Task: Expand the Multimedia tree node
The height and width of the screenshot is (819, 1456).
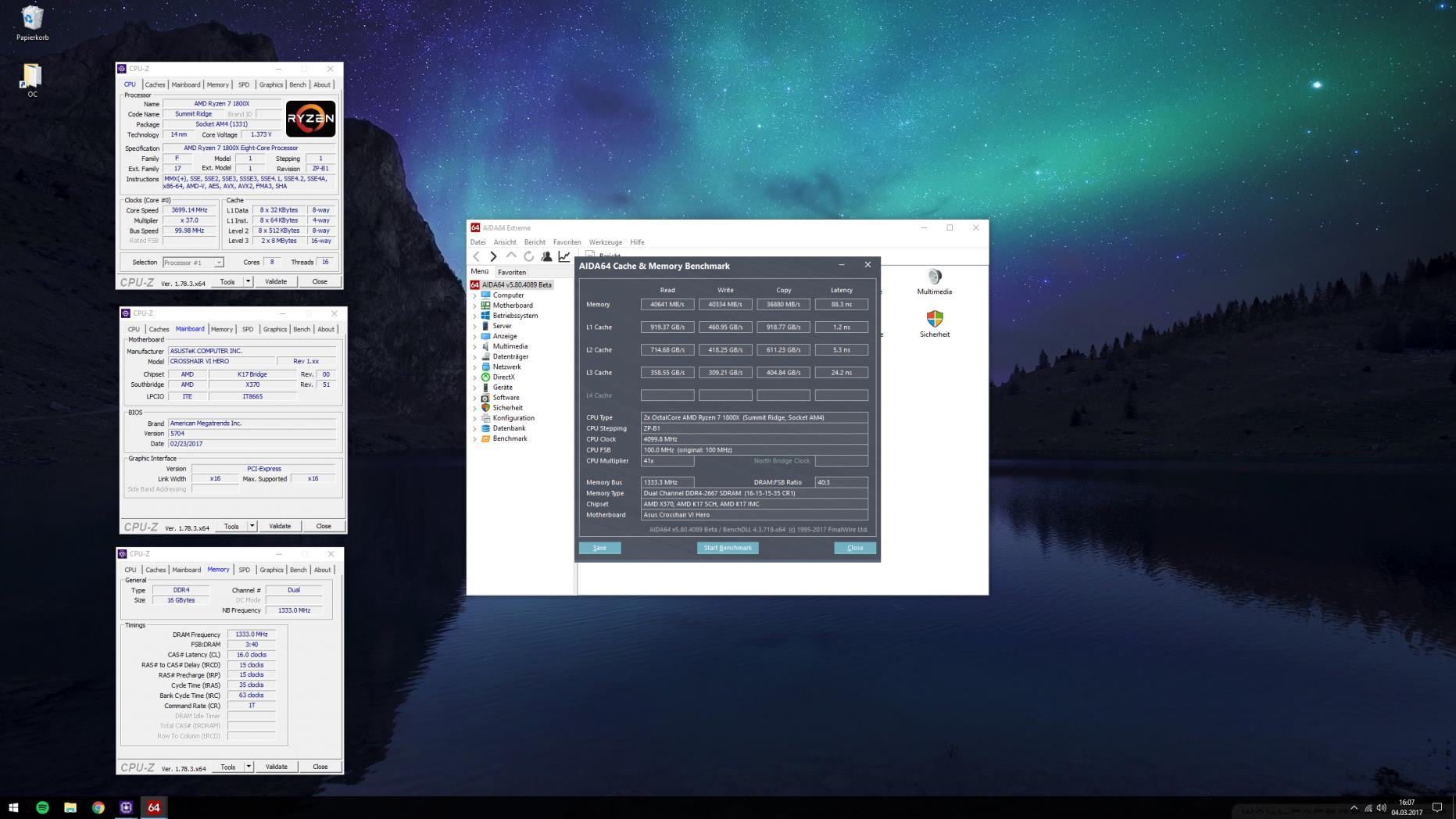Action: (474, 347)
